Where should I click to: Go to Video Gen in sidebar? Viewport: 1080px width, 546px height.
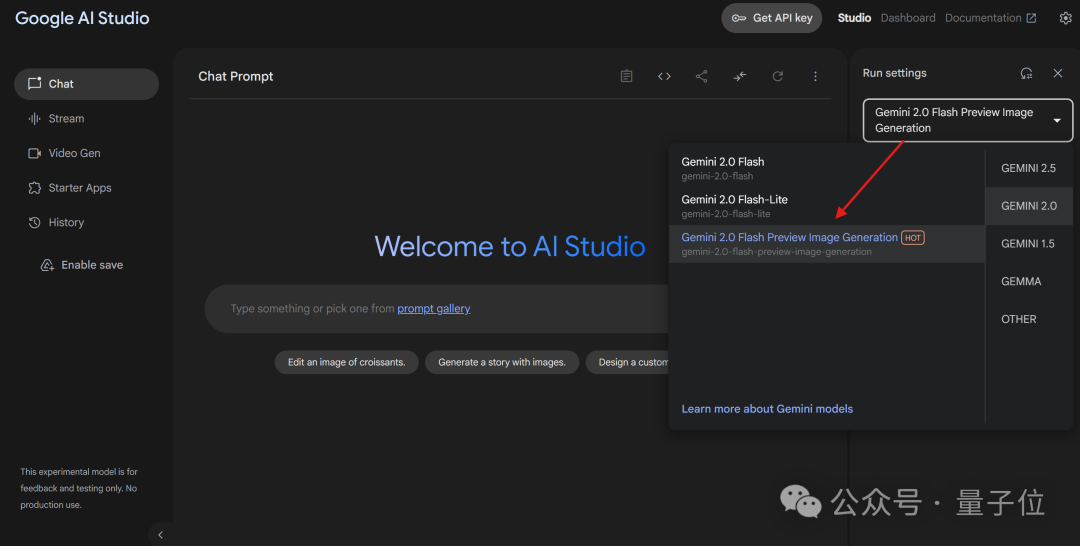pos(74,153)
